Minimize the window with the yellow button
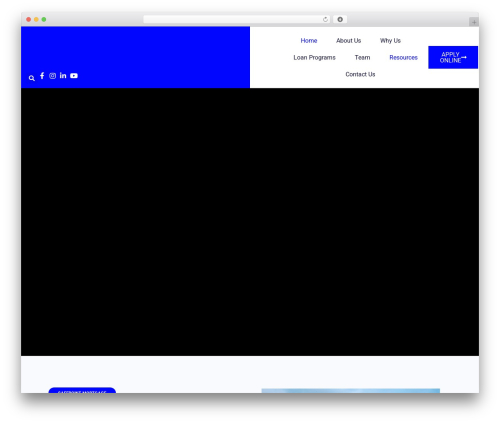 point(36,19)
